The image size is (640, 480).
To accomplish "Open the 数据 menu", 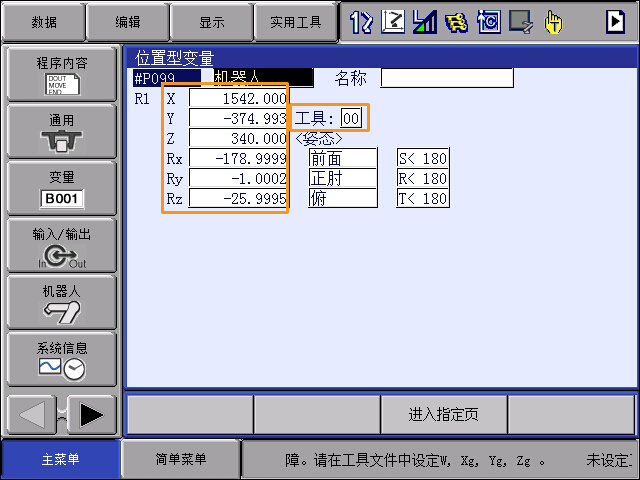I will pos(44,22).
